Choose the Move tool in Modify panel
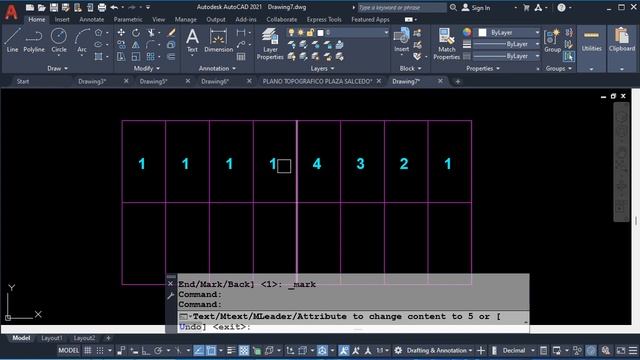This screenshot has height=360, width=640. tap(121, 33)
